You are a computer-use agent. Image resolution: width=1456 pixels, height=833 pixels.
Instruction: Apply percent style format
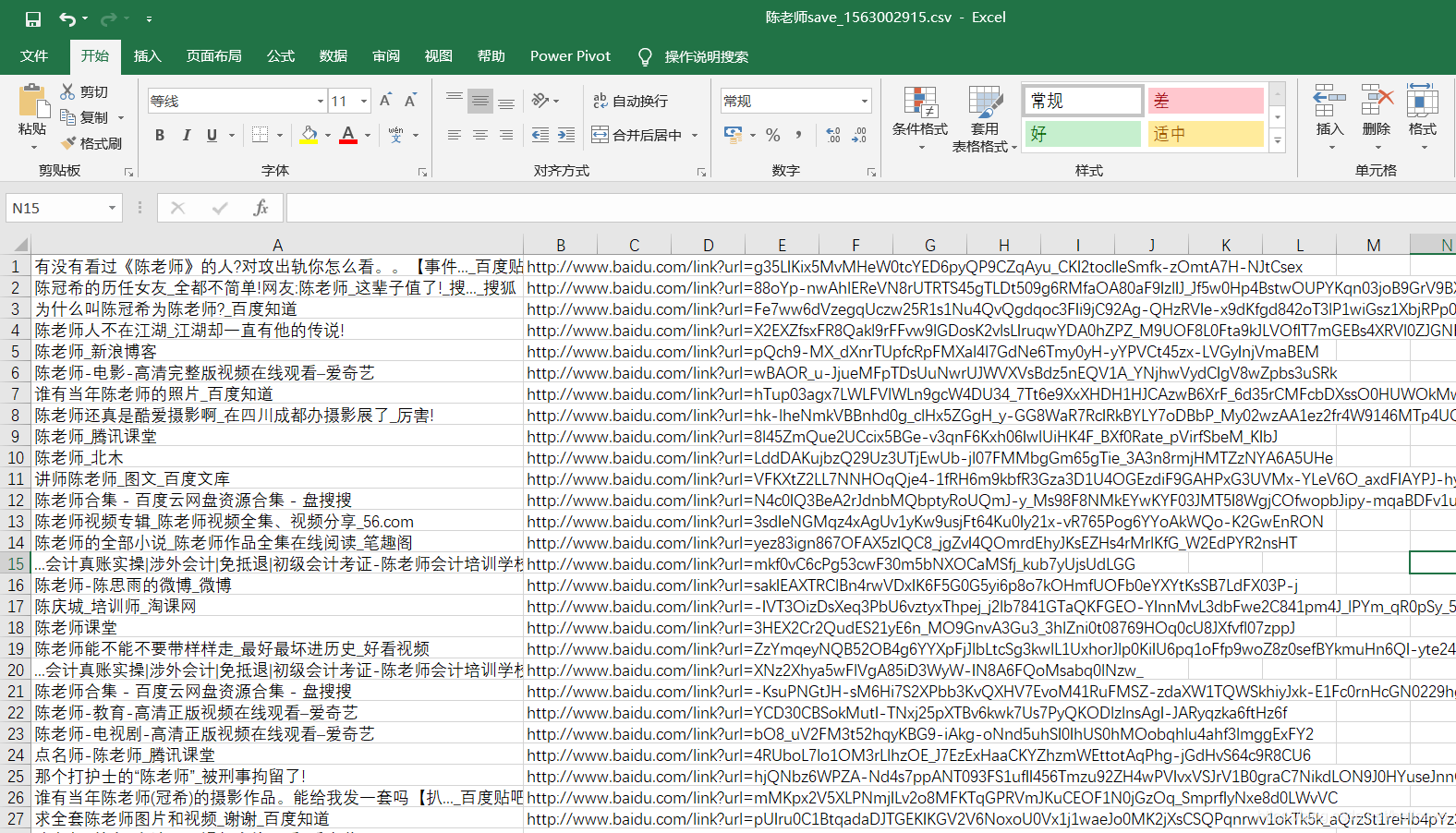point(773,135)
